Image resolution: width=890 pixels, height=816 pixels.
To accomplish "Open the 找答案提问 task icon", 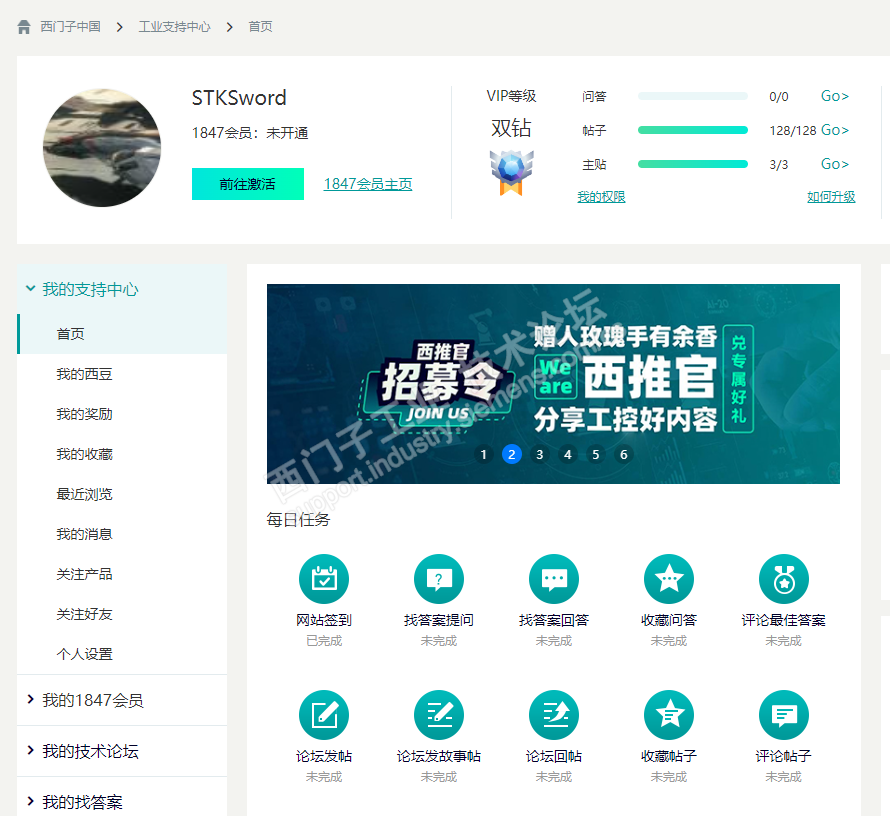I will click(x=439, y=579).
